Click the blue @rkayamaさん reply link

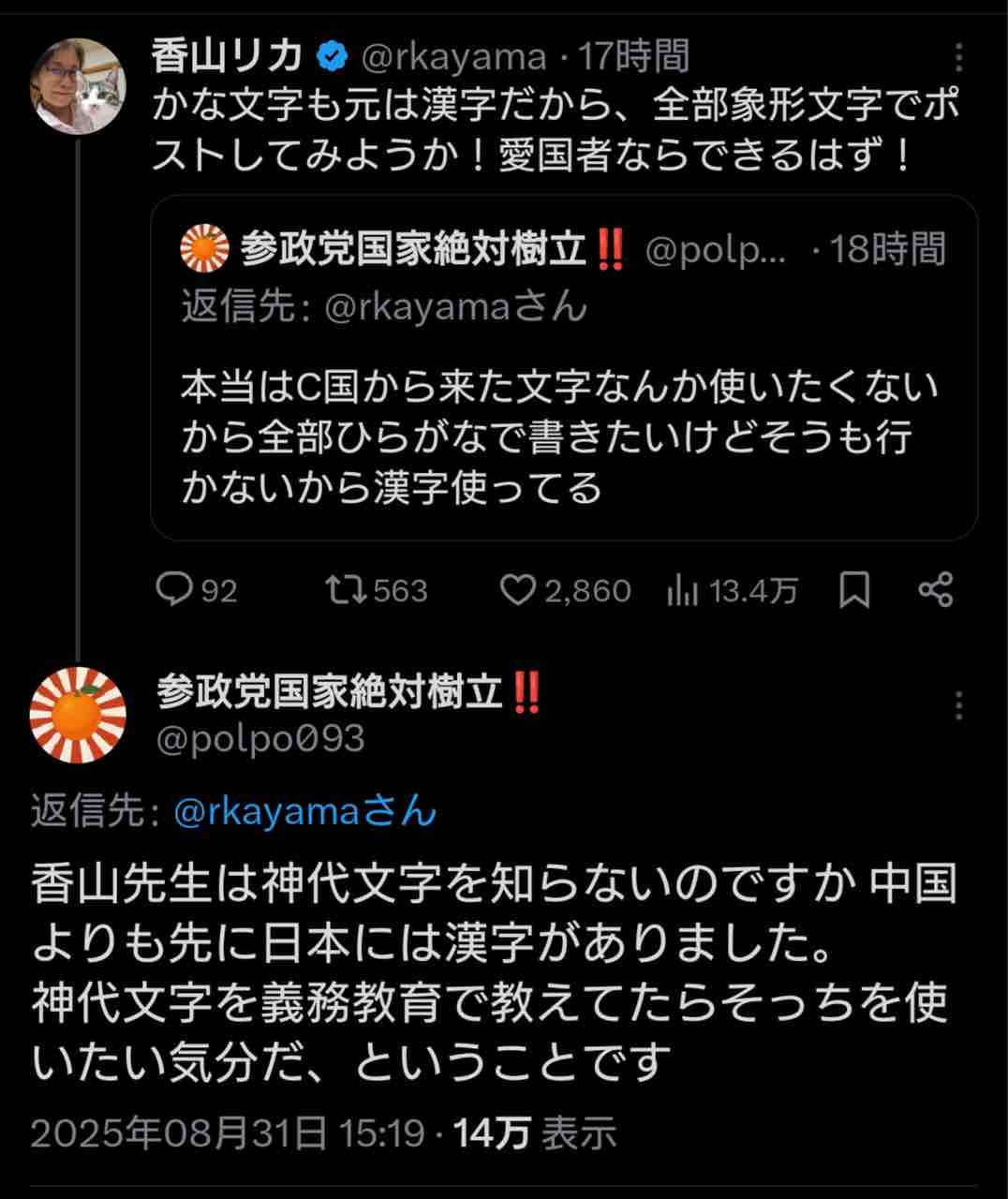tap(305, 811)
